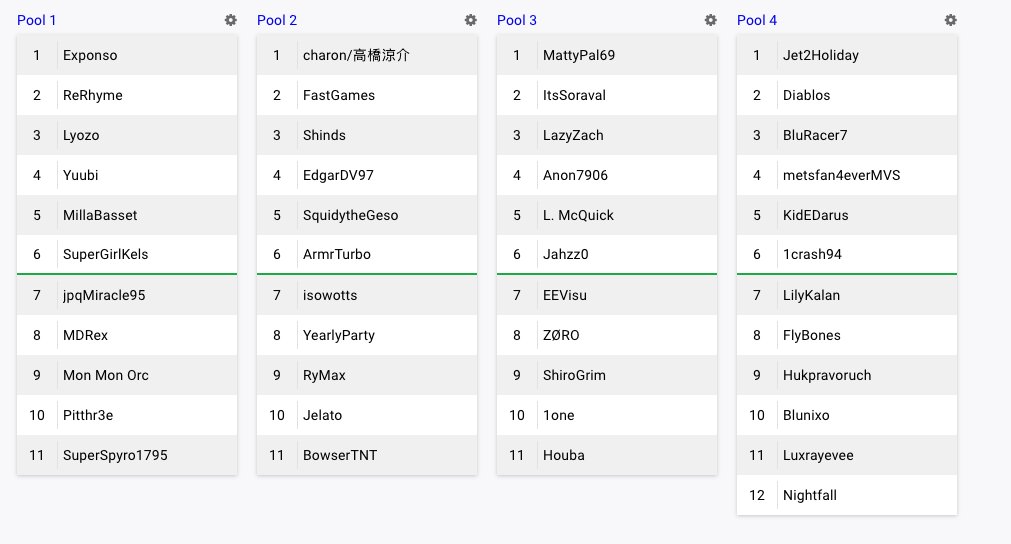This screenshot has height=544, width=1011.
Task: Click FlyBones row
Action: click(x=847, y=335)
